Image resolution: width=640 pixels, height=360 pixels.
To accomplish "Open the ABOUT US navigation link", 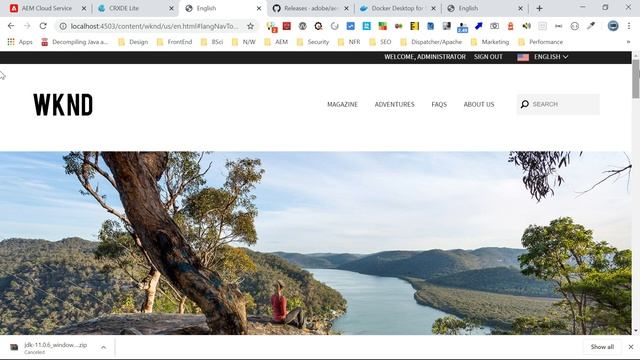I will tap(479, 104).
